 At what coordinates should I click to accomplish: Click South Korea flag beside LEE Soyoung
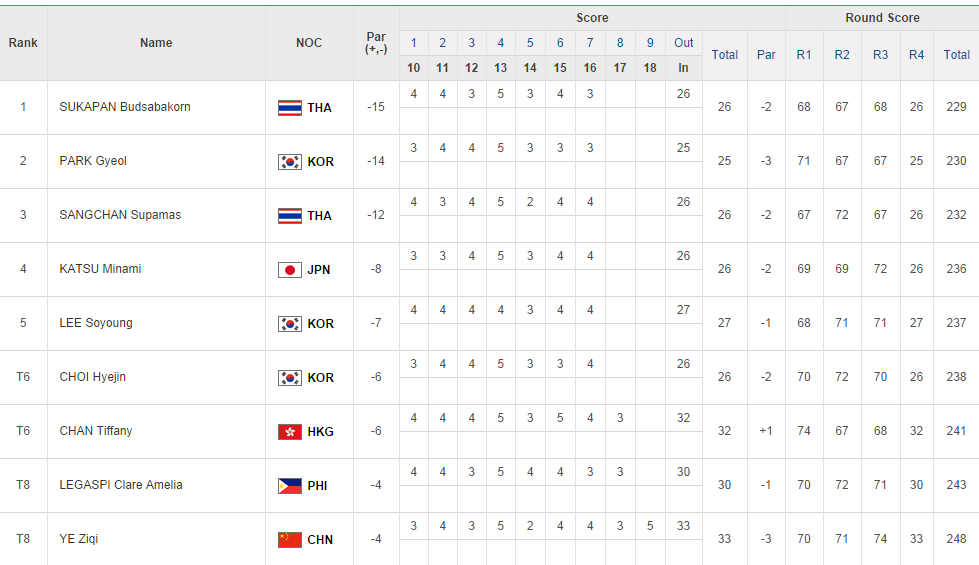pyautogui.click(x=290, y=324)
